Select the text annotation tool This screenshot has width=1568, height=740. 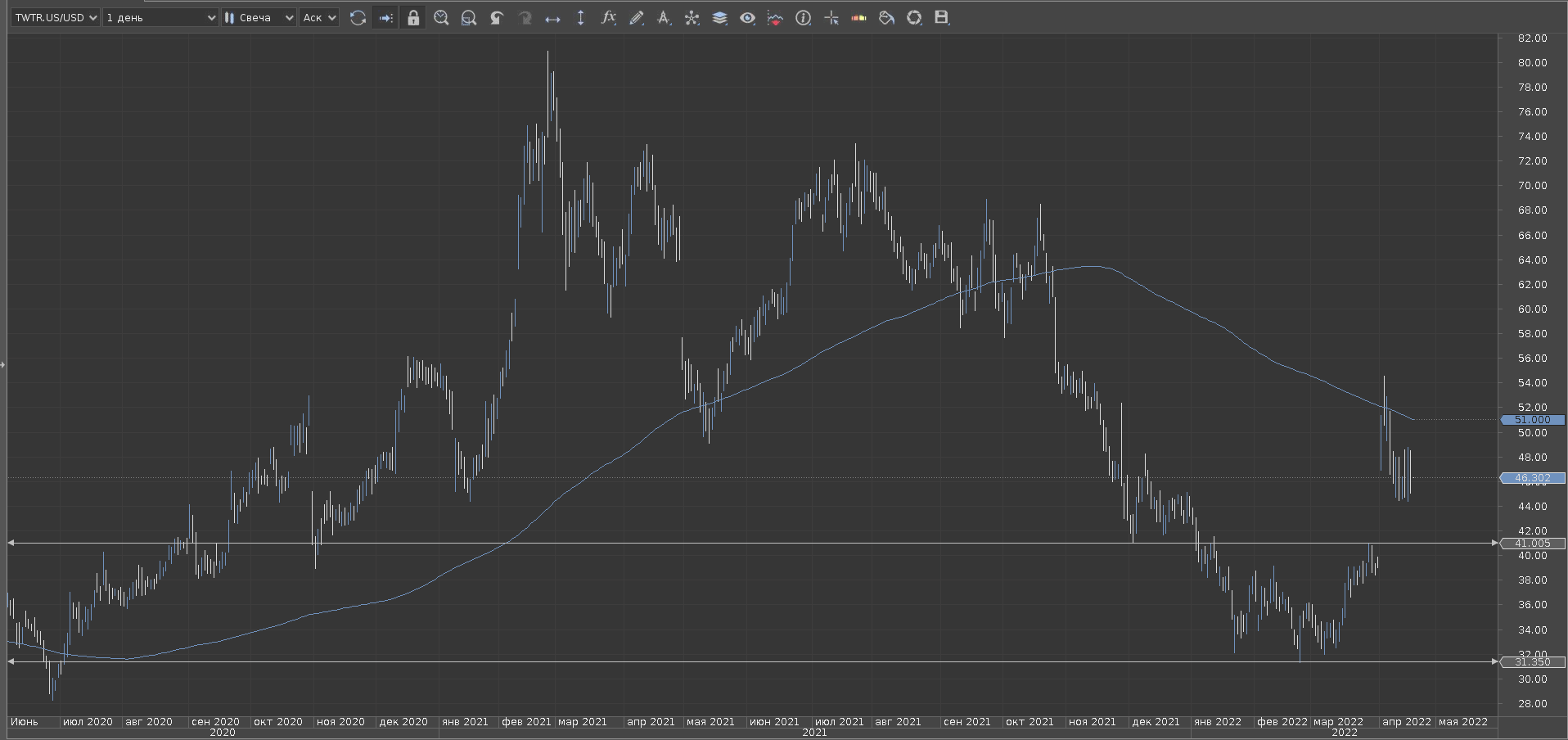pyautogui.click(x=664, y=17)
